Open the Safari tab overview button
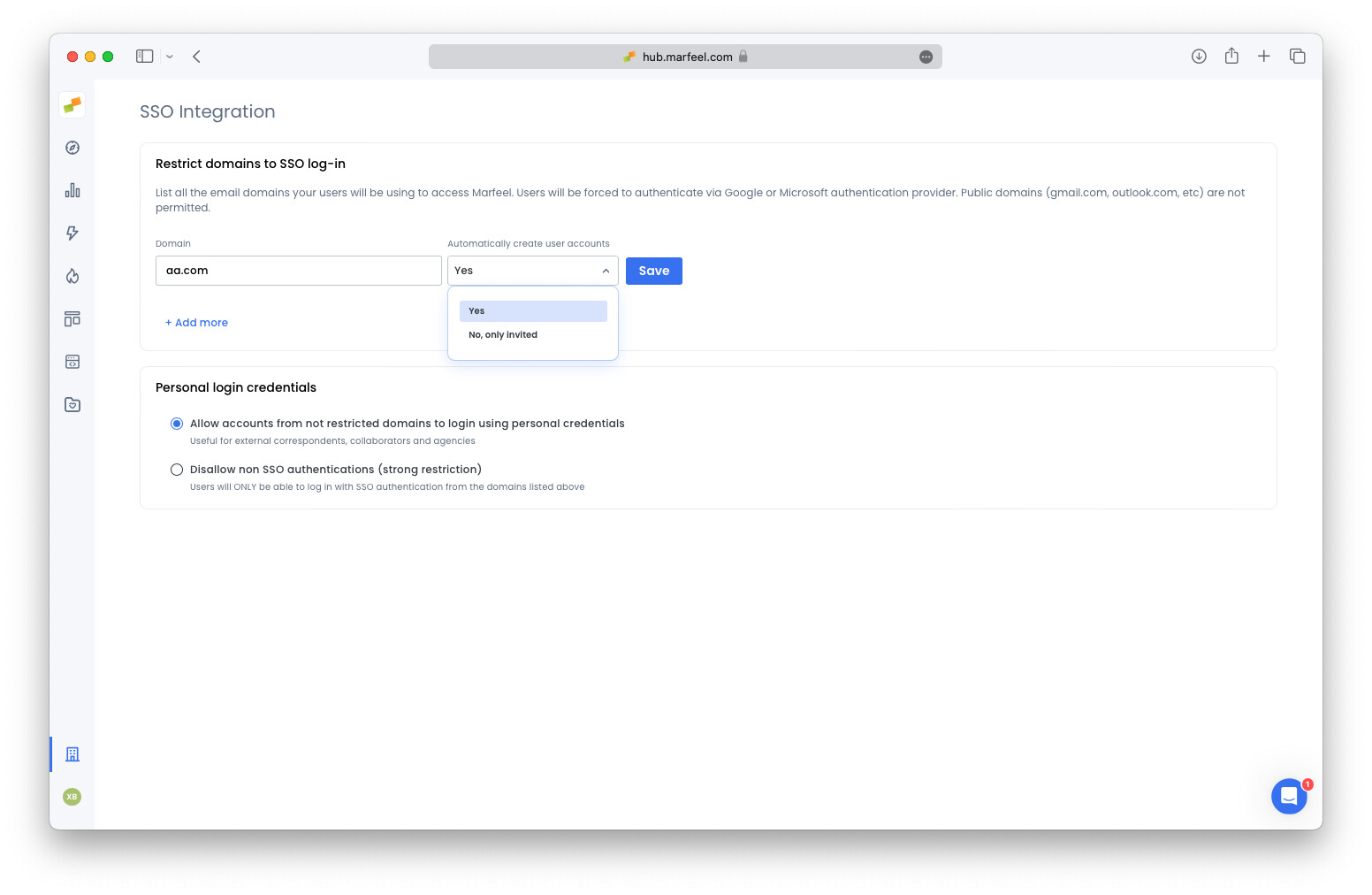1372x895 pixels. pos(1297,56)
